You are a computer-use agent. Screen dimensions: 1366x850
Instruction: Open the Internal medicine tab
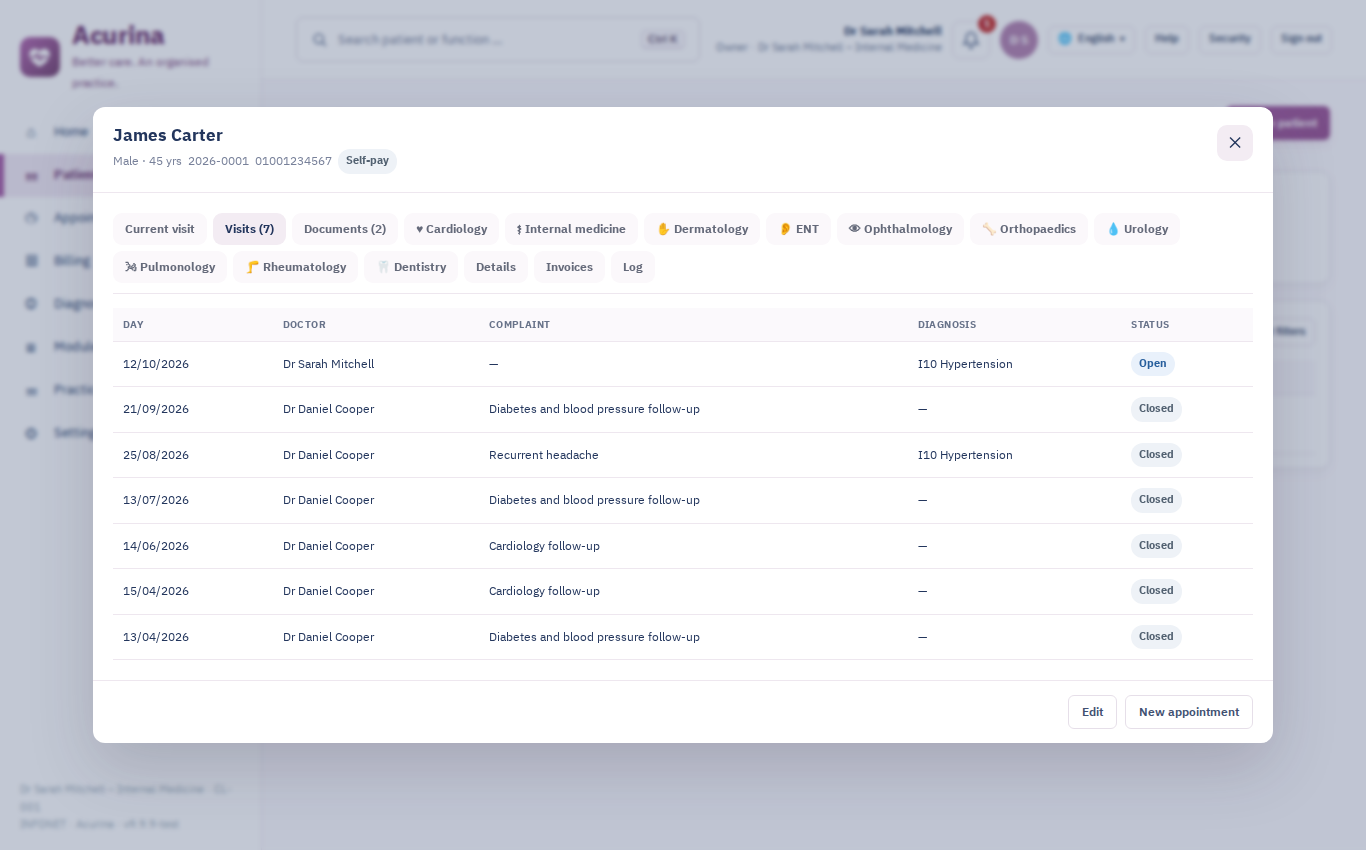[571, 229]
